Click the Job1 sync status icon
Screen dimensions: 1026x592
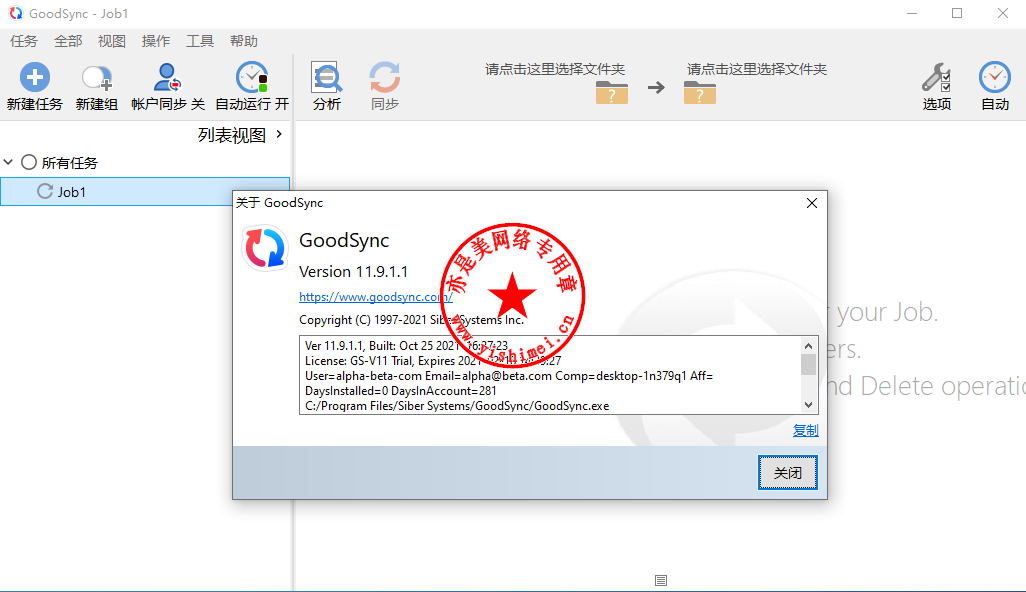pyautogui.click(x=44, y=191)
